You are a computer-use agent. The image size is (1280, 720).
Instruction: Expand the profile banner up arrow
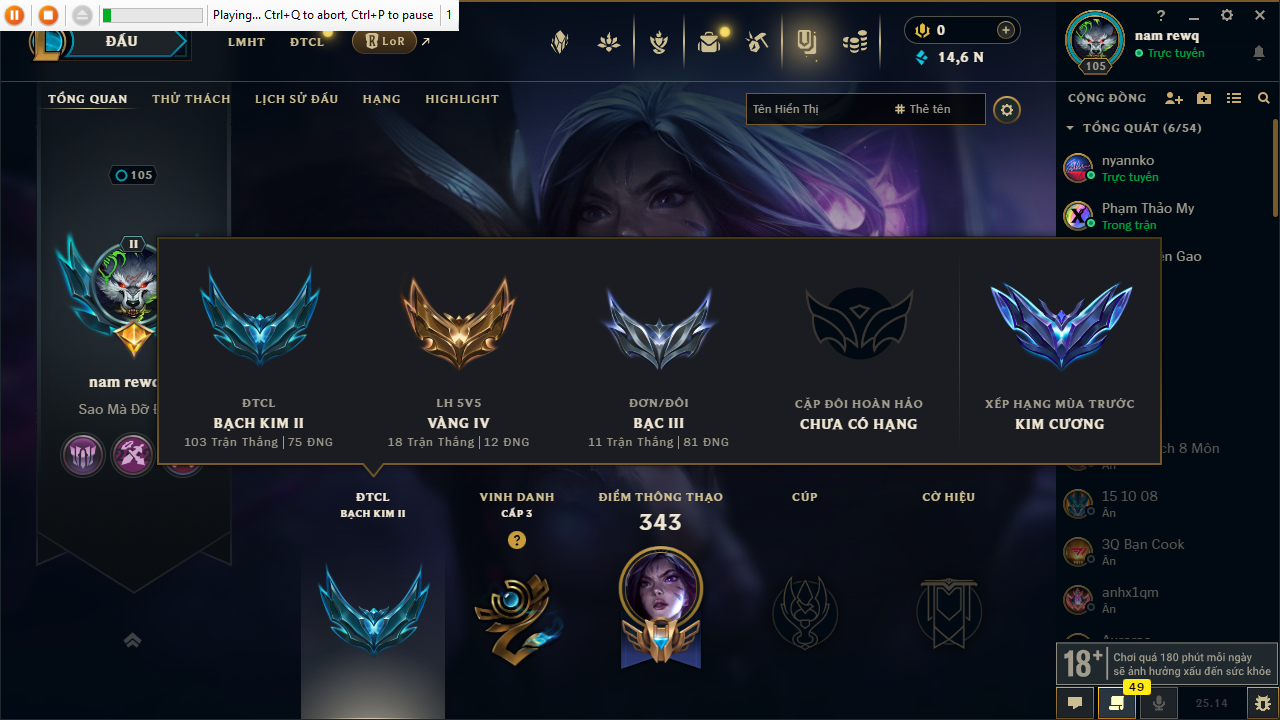132,640
